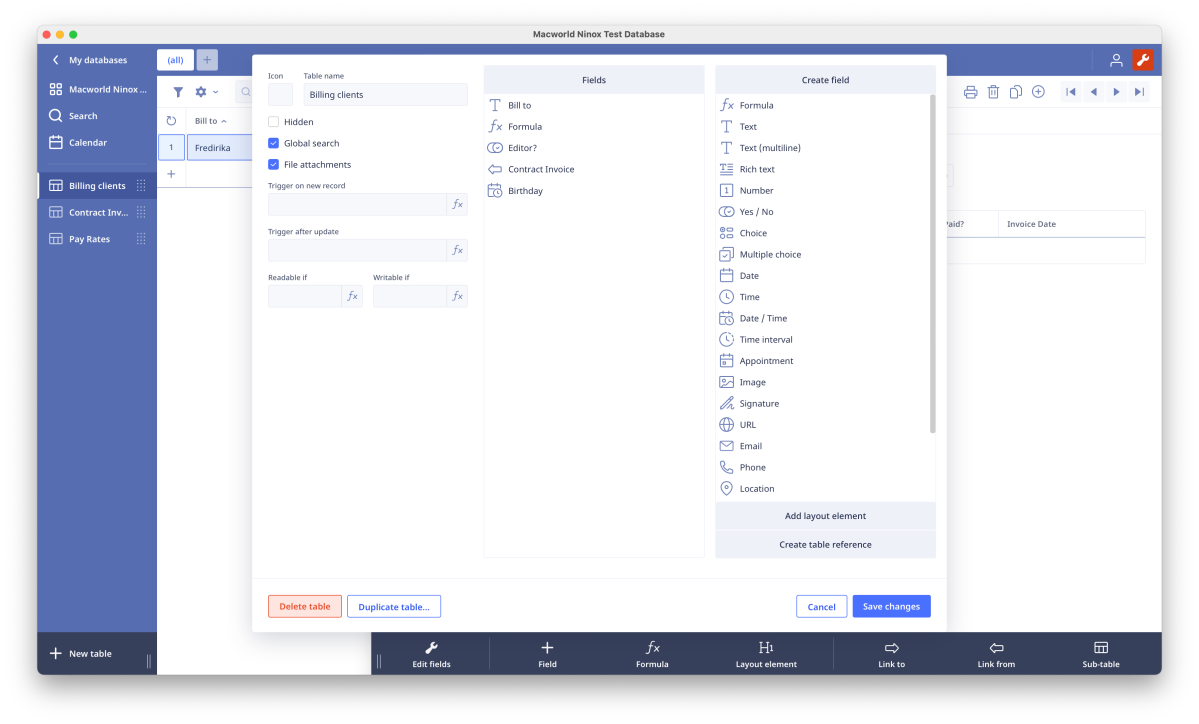This screenshot has width=1199, height=724.
Task: Select the (all) view tab
Action: click(x=175, y=60)
